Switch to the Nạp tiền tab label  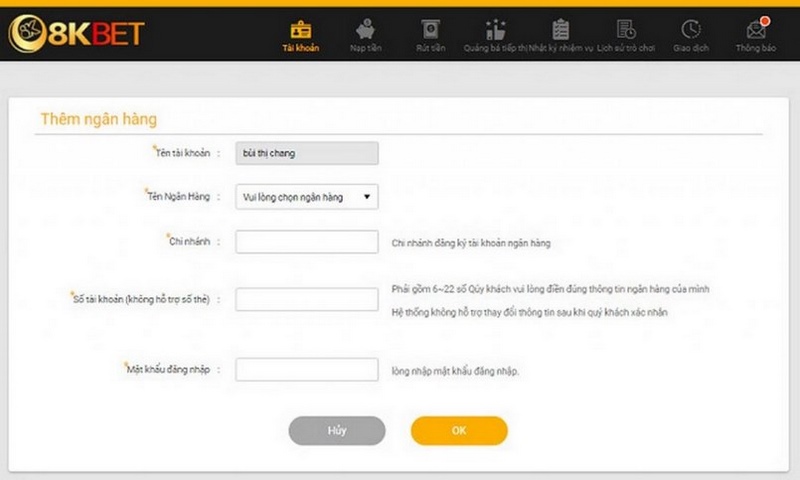pos(365,48)
